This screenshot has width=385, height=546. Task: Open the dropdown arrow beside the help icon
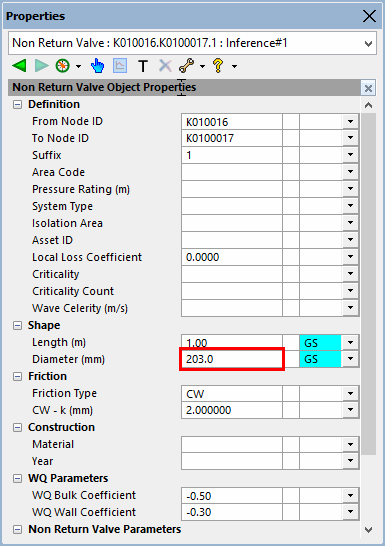(235, 66)
